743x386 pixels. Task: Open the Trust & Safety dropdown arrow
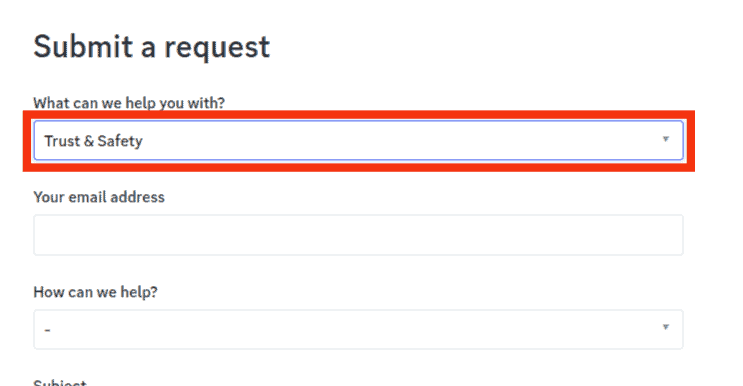(x=665, y=139)
